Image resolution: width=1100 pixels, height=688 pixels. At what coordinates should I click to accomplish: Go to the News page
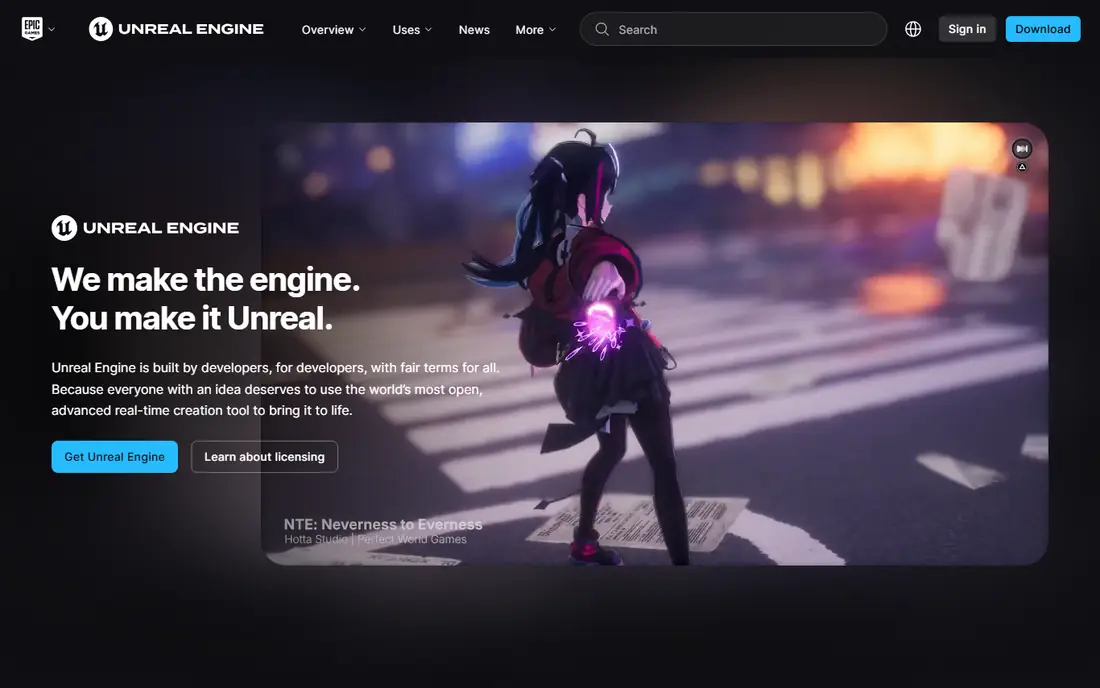(x=474, y=29)
